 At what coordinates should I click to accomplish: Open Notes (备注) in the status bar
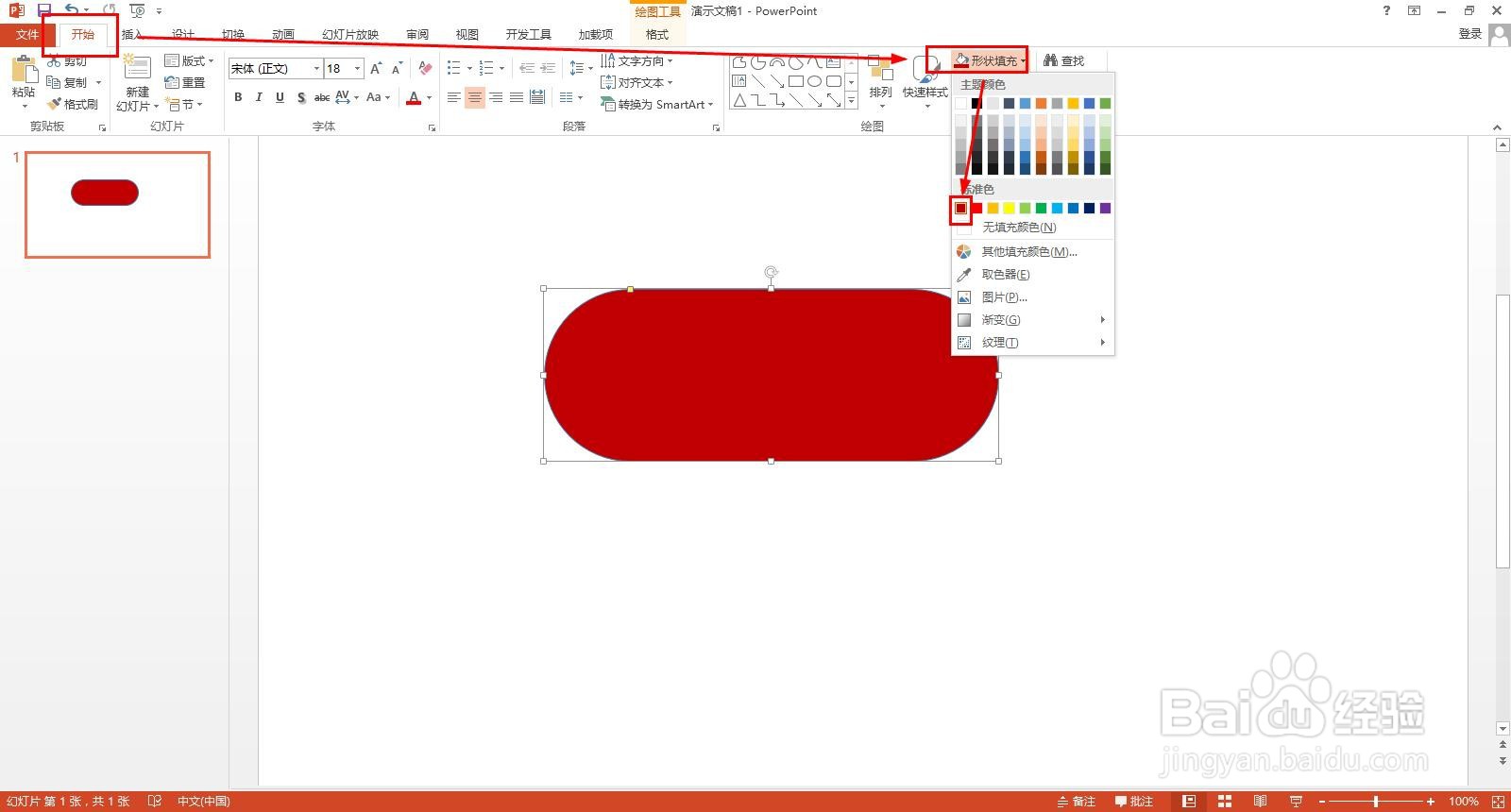pyautogui.click(x=1076, y=801)
